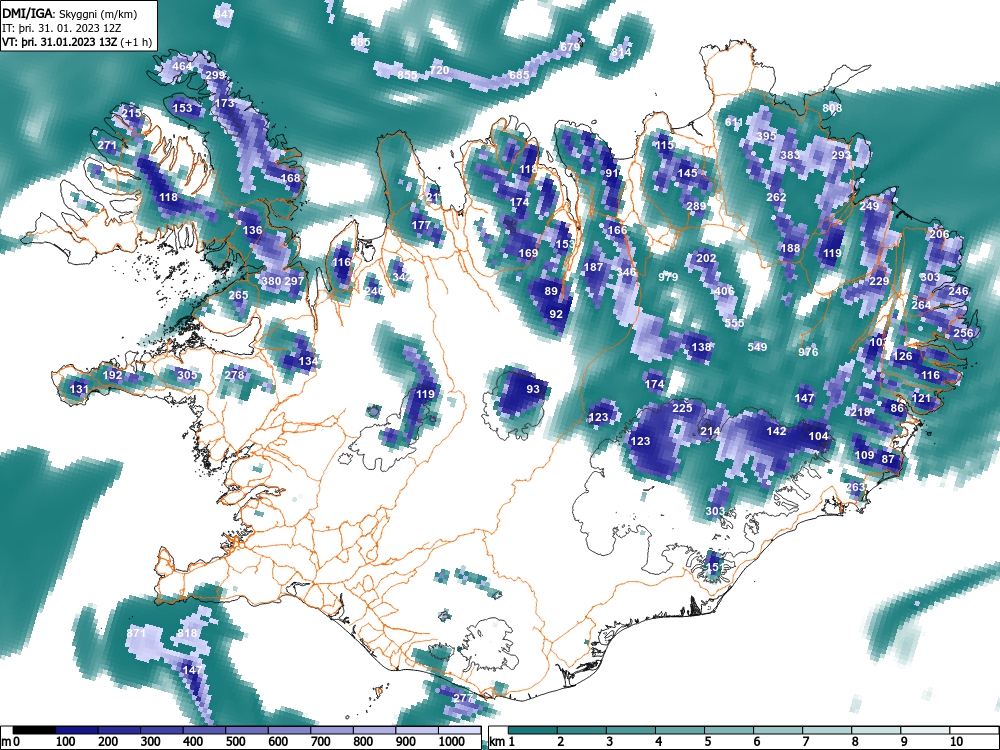Click the 'km' unit label of the legend
The height and width of the screenshot is (750, 1000).
(498, 742)
